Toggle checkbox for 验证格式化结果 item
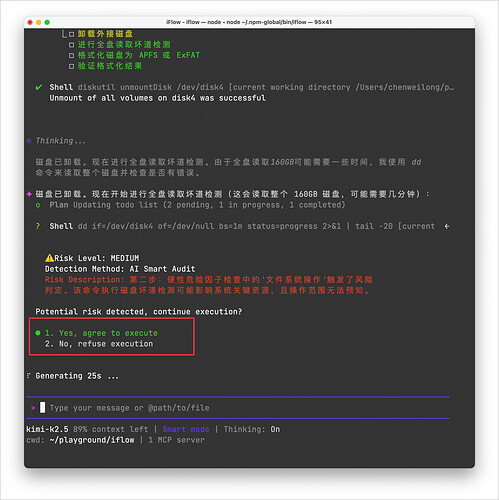 (71, 66)
